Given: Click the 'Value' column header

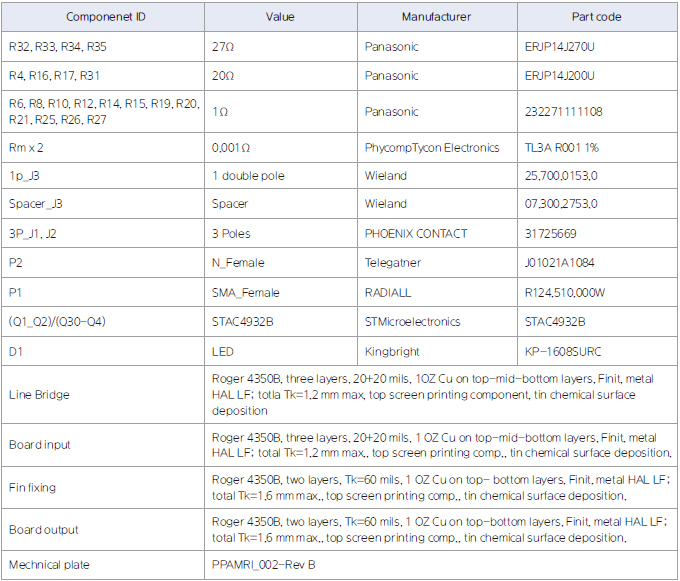Looking at the screenshot, I should click(x=280, y=17).
